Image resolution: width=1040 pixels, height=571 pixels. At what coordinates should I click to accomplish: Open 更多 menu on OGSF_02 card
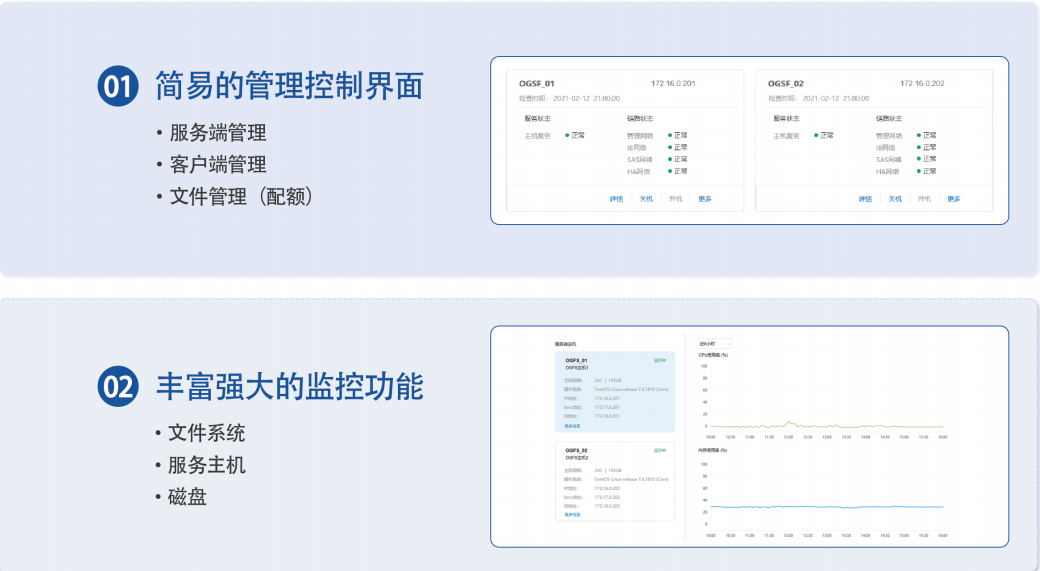tap(954, 199)
